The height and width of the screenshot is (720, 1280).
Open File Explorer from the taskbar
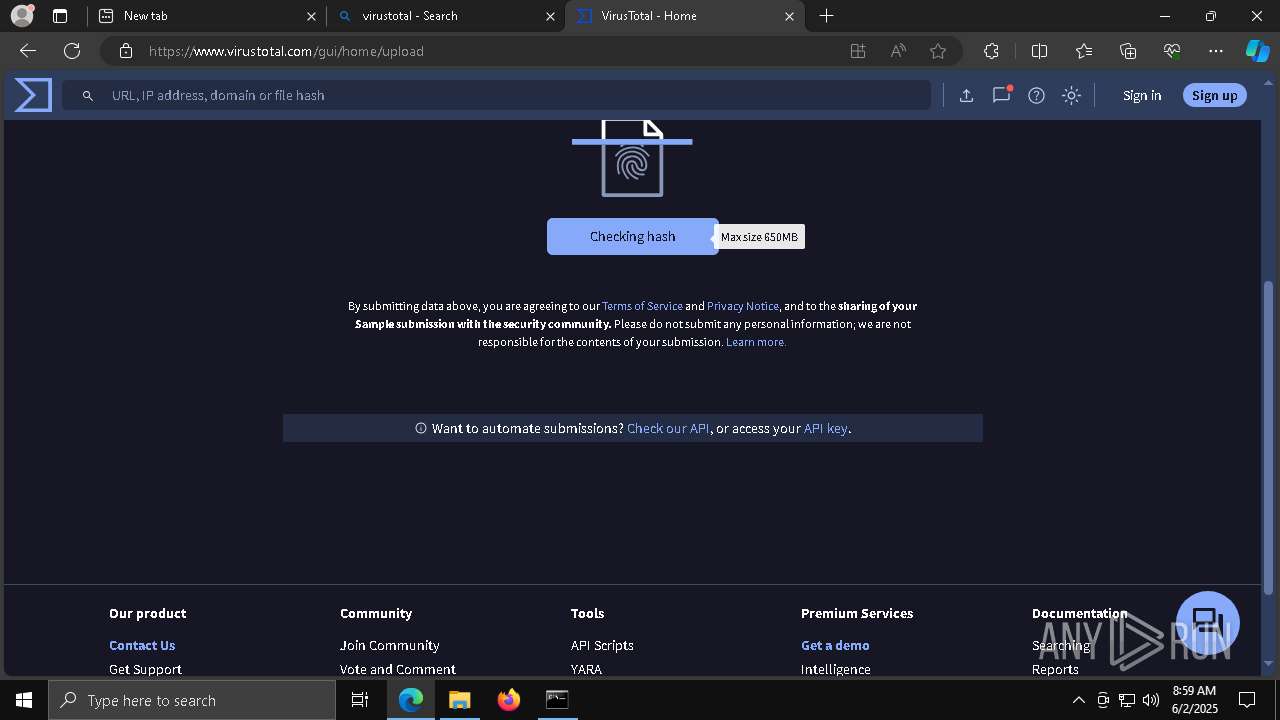pyautogui.click(x=459, y=700)
